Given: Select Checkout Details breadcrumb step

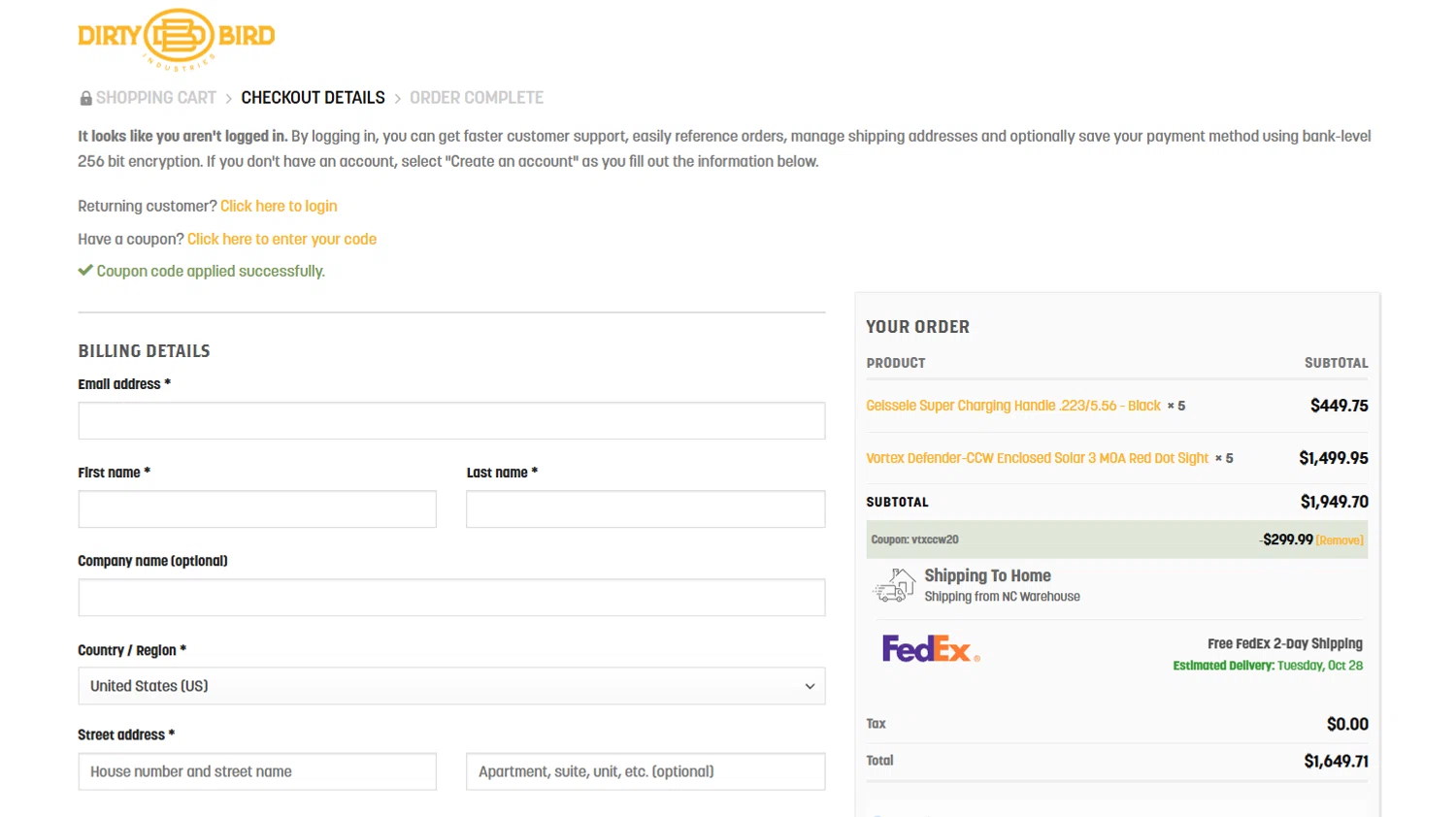Looking at the screenshot, I should 313,98.
